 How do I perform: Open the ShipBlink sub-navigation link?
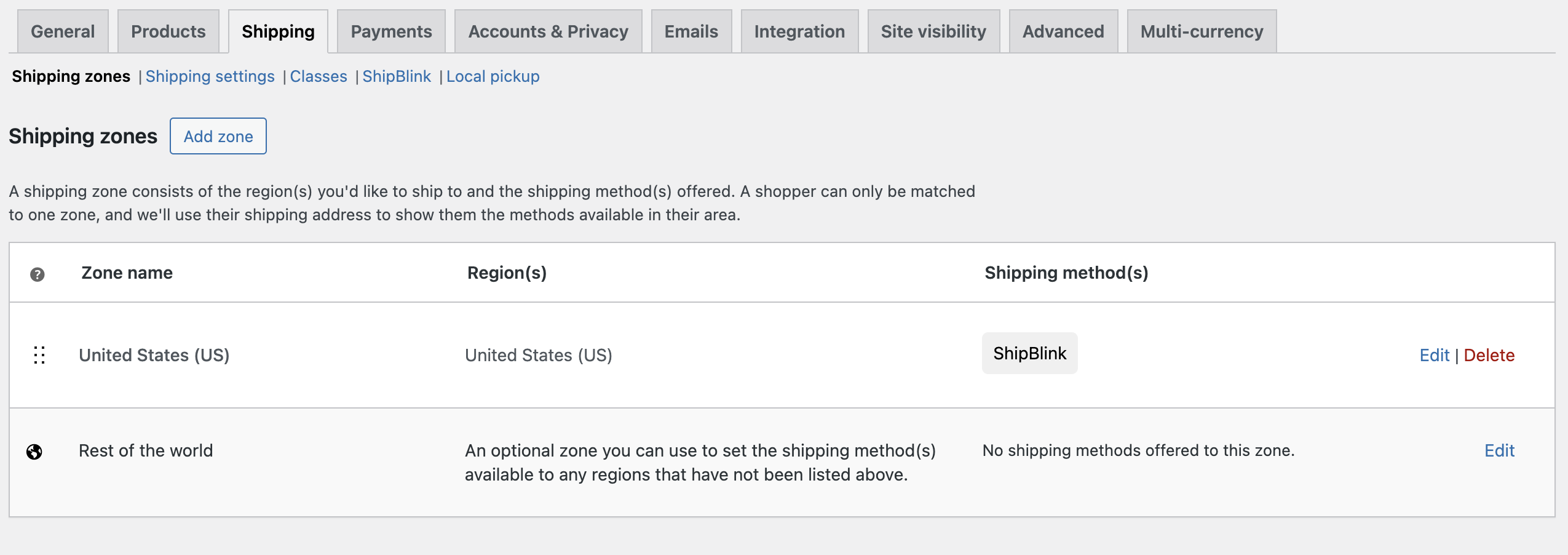397,76
